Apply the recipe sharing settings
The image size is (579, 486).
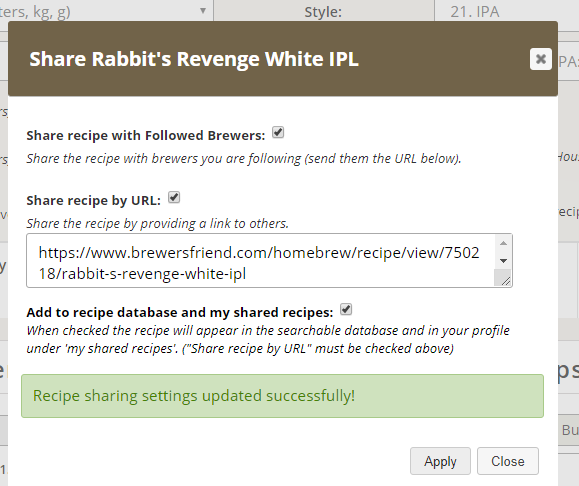(x=440, y=461)
